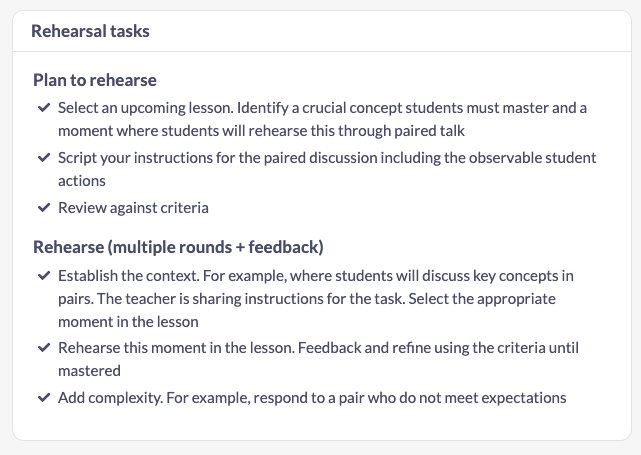
Task: Click the word "actions" under Script instructions
Action: 82,182
